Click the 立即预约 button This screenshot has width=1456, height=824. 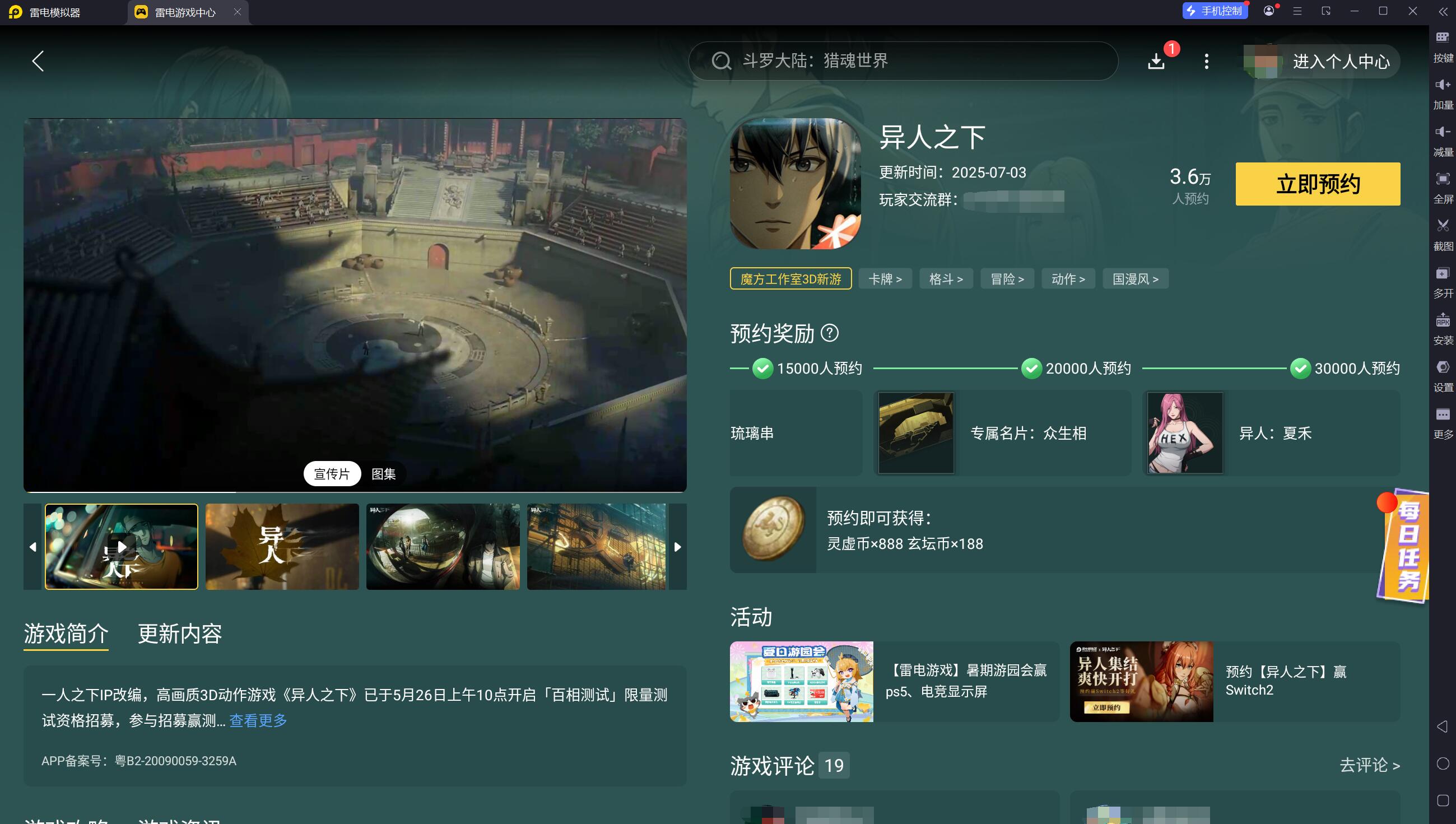tap(1318, 184)
